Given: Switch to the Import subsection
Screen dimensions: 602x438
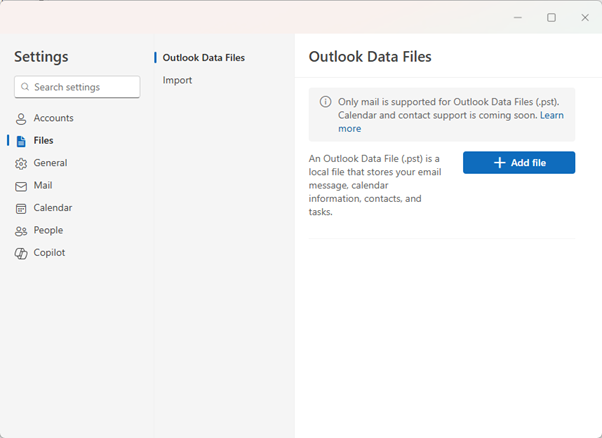Looking at the screenshot, I should click(x=177, y=80).
